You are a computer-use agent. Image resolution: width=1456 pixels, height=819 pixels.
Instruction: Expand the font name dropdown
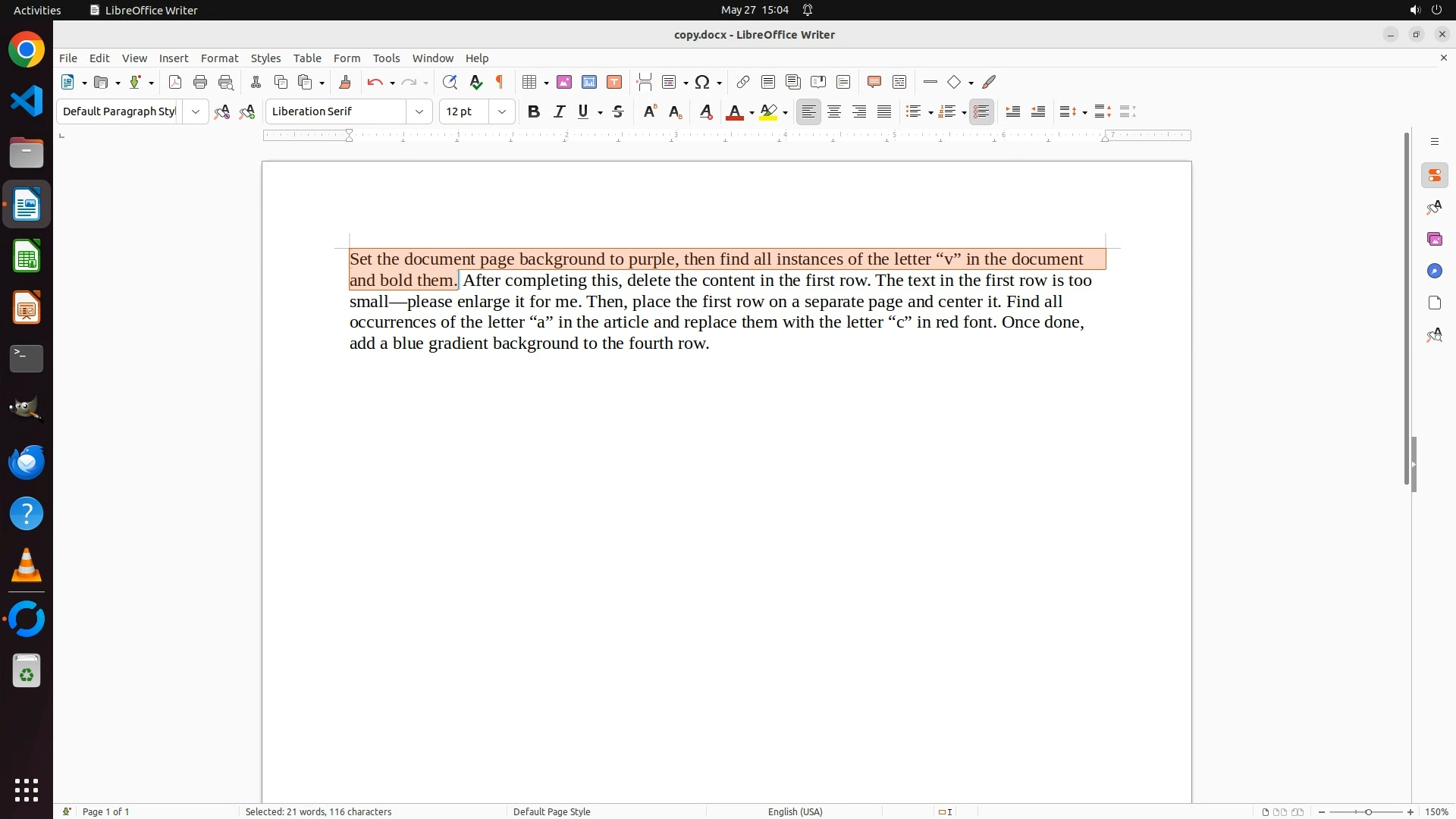tap(419, 111)
